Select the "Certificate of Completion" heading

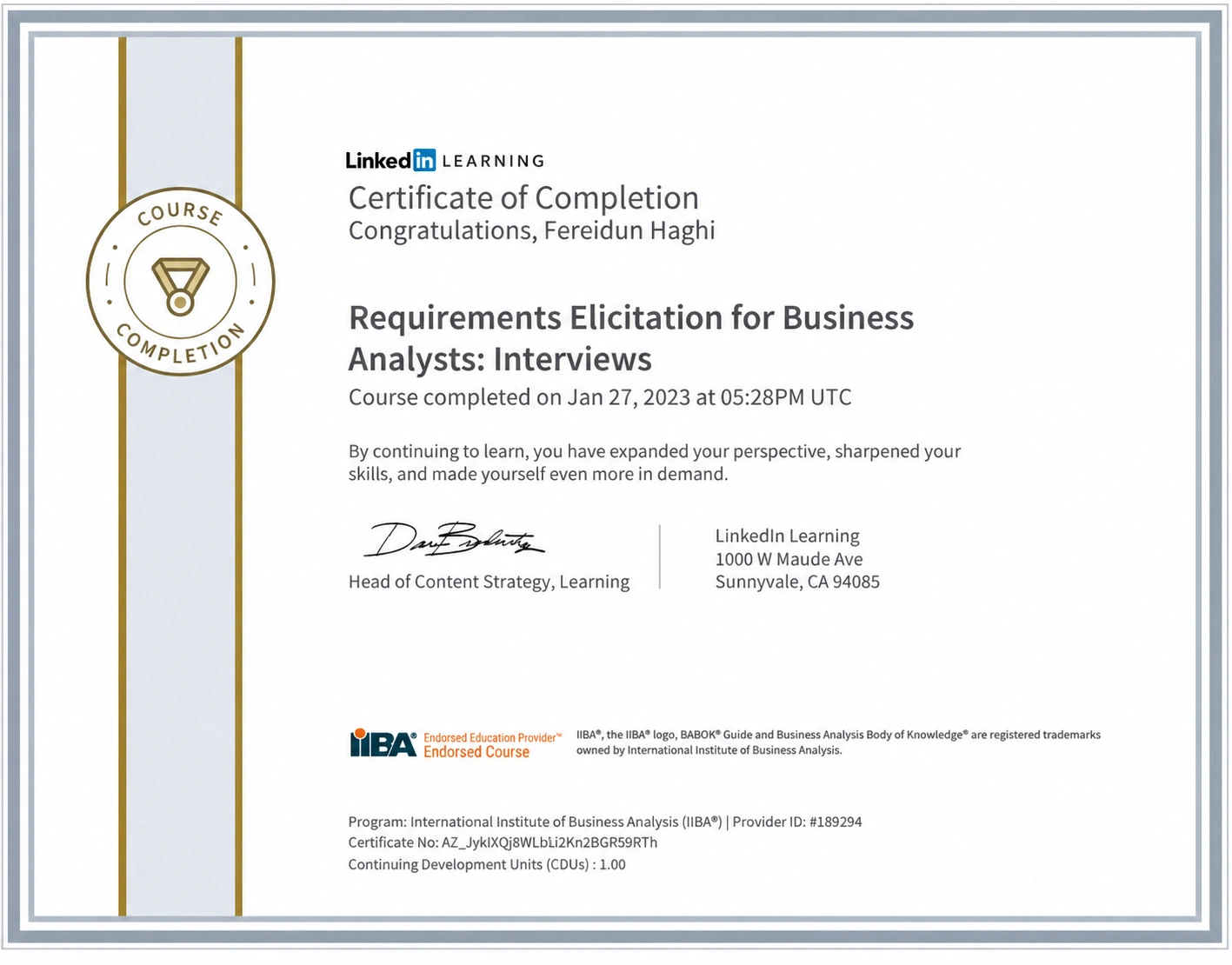click(x=523, y=198)
